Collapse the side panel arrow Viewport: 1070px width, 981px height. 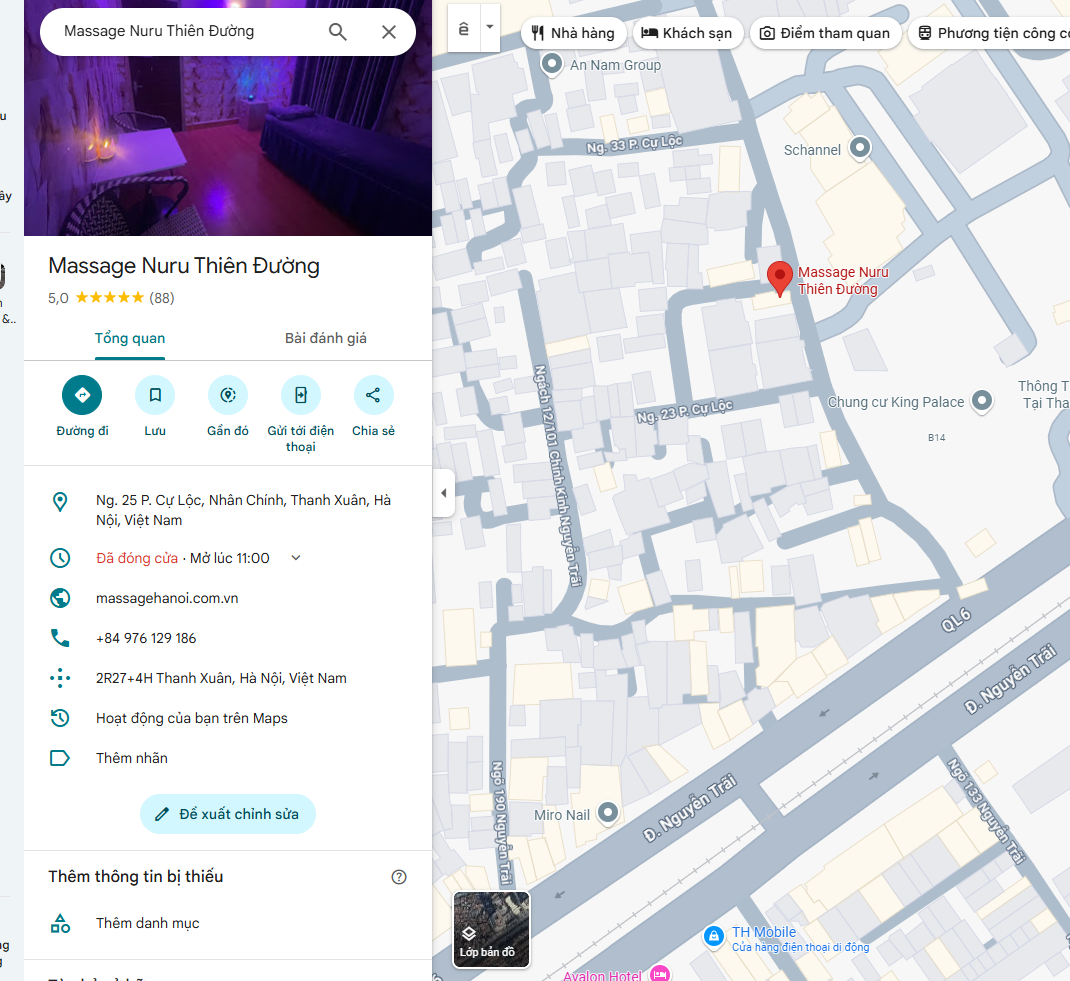click(x=444, y=493)
